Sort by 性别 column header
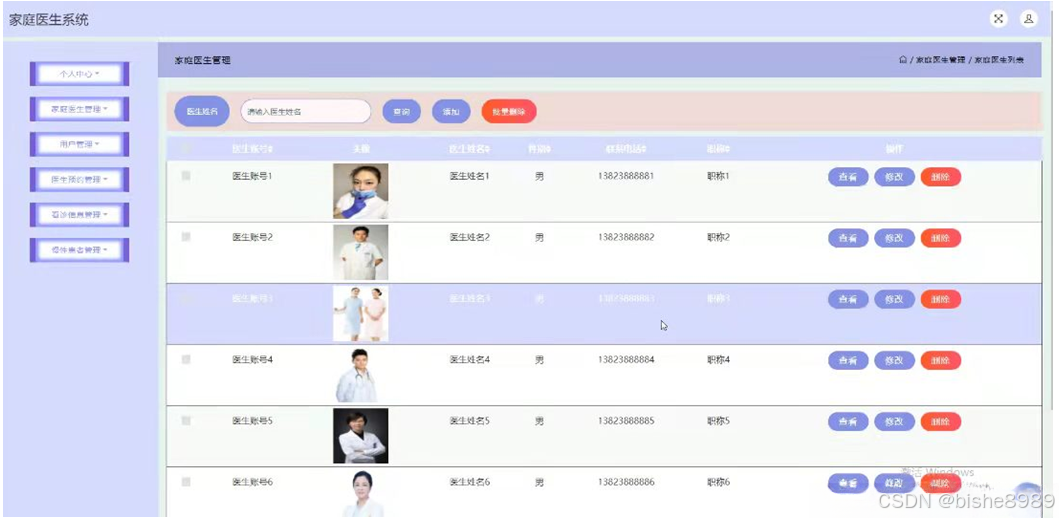 [538, 149]
